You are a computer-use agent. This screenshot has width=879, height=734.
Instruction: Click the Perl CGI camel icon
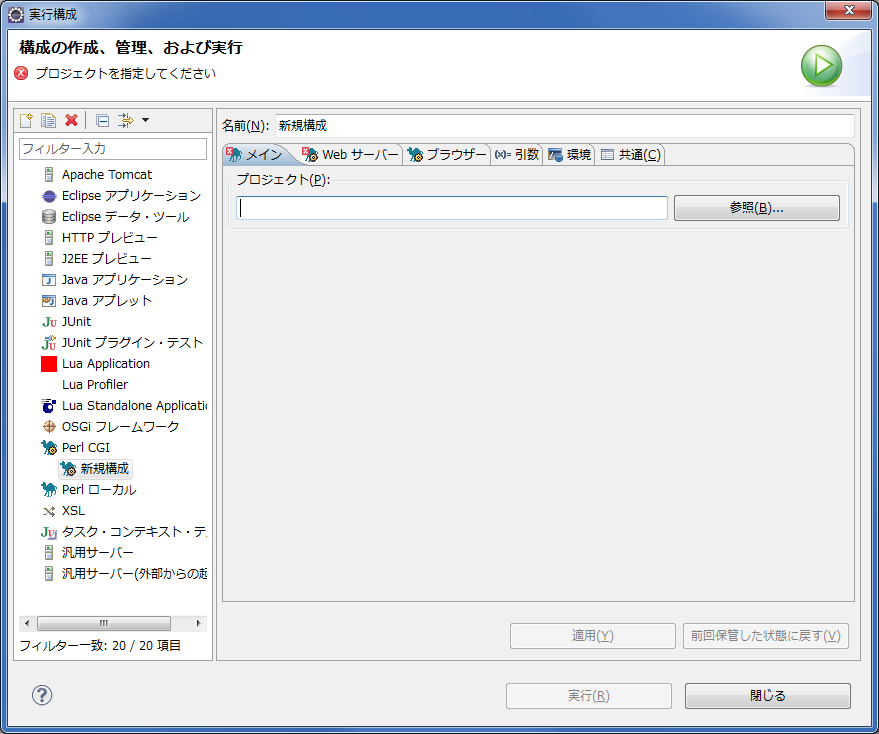coord(49,447)
